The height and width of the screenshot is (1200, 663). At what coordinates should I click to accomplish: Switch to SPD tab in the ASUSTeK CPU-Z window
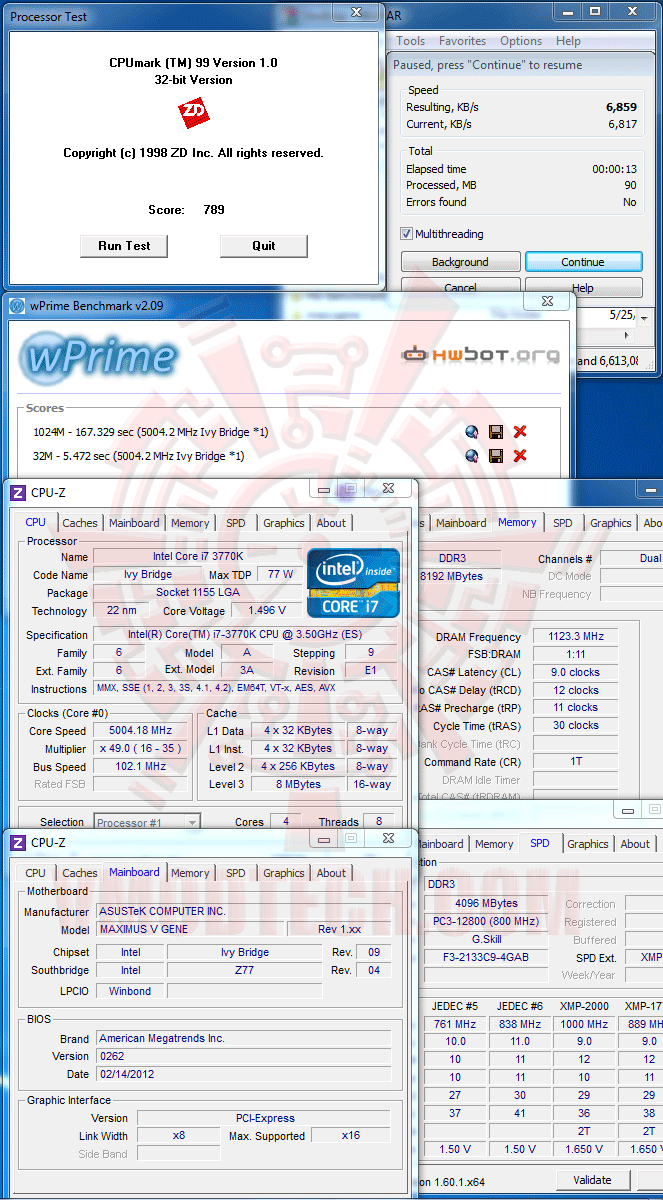click(x=236, y=873)
